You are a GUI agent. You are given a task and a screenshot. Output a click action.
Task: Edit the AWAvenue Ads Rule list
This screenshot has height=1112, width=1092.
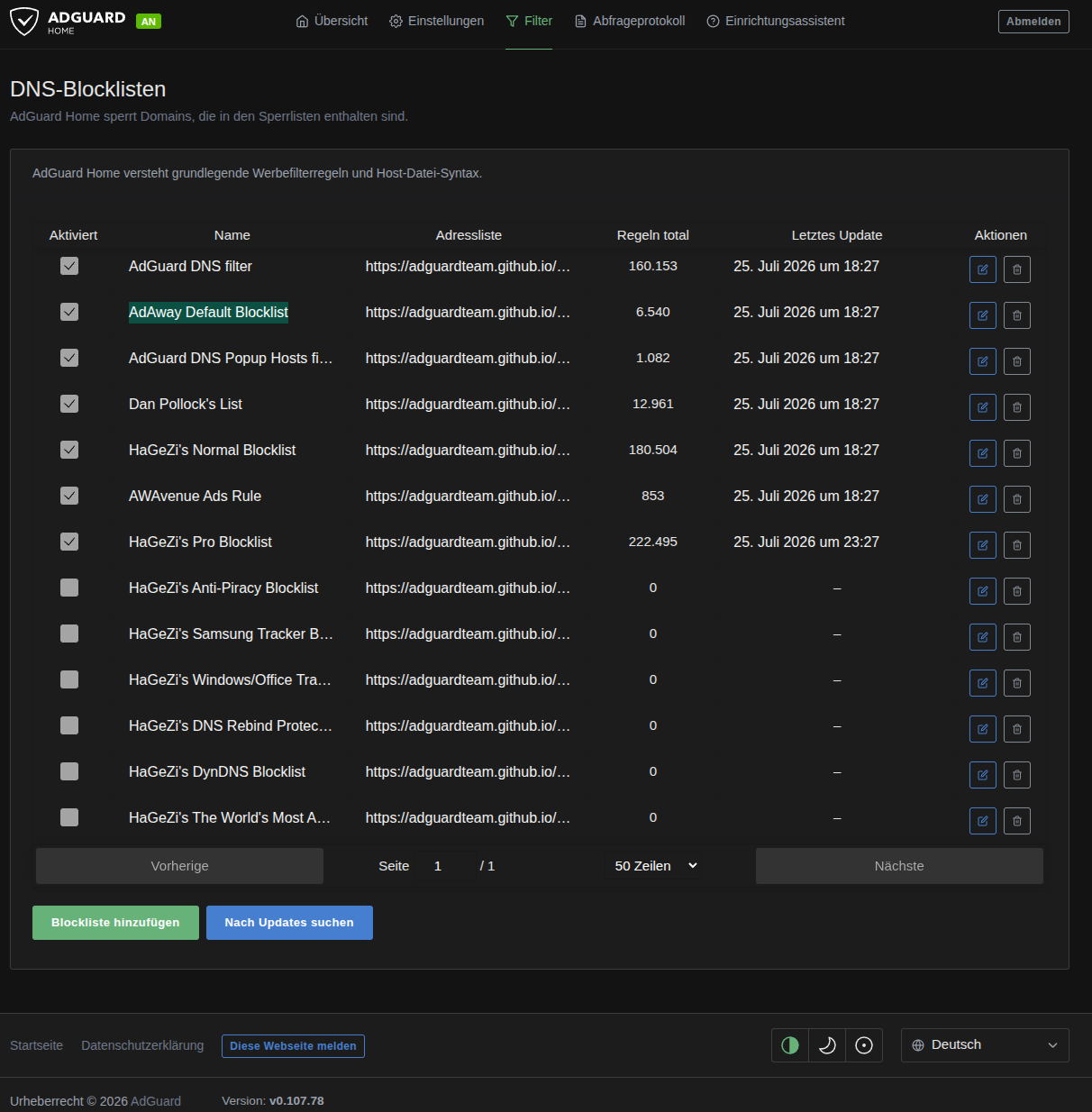coord(983,499)
